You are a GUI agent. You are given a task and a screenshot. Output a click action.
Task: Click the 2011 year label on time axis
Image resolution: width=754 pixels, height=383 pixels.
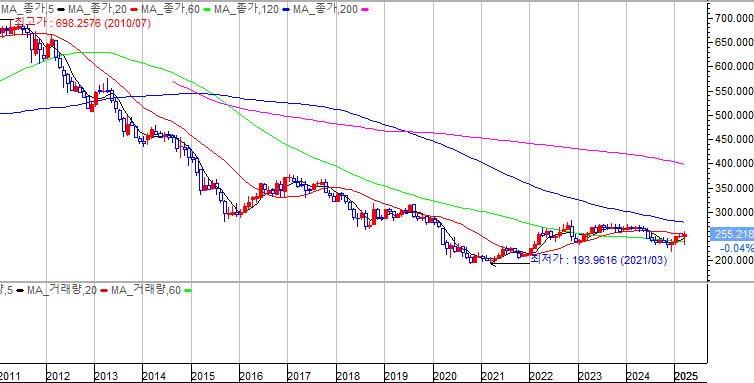[9, 375]
